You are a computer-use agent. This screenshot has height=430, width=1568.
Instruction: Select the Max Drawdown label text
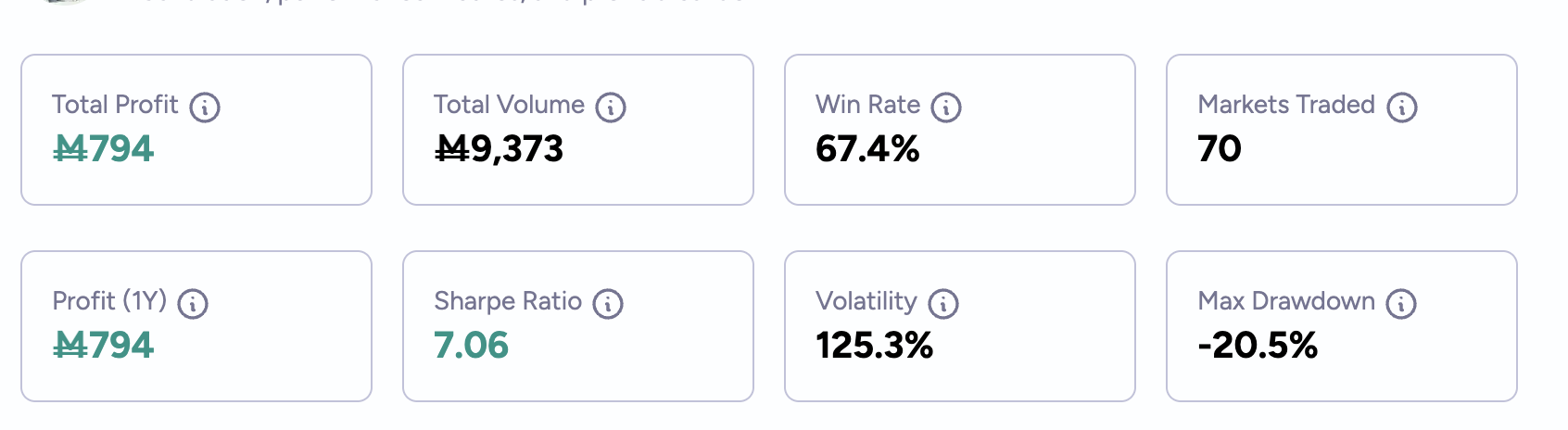(x=1286, y=301)
